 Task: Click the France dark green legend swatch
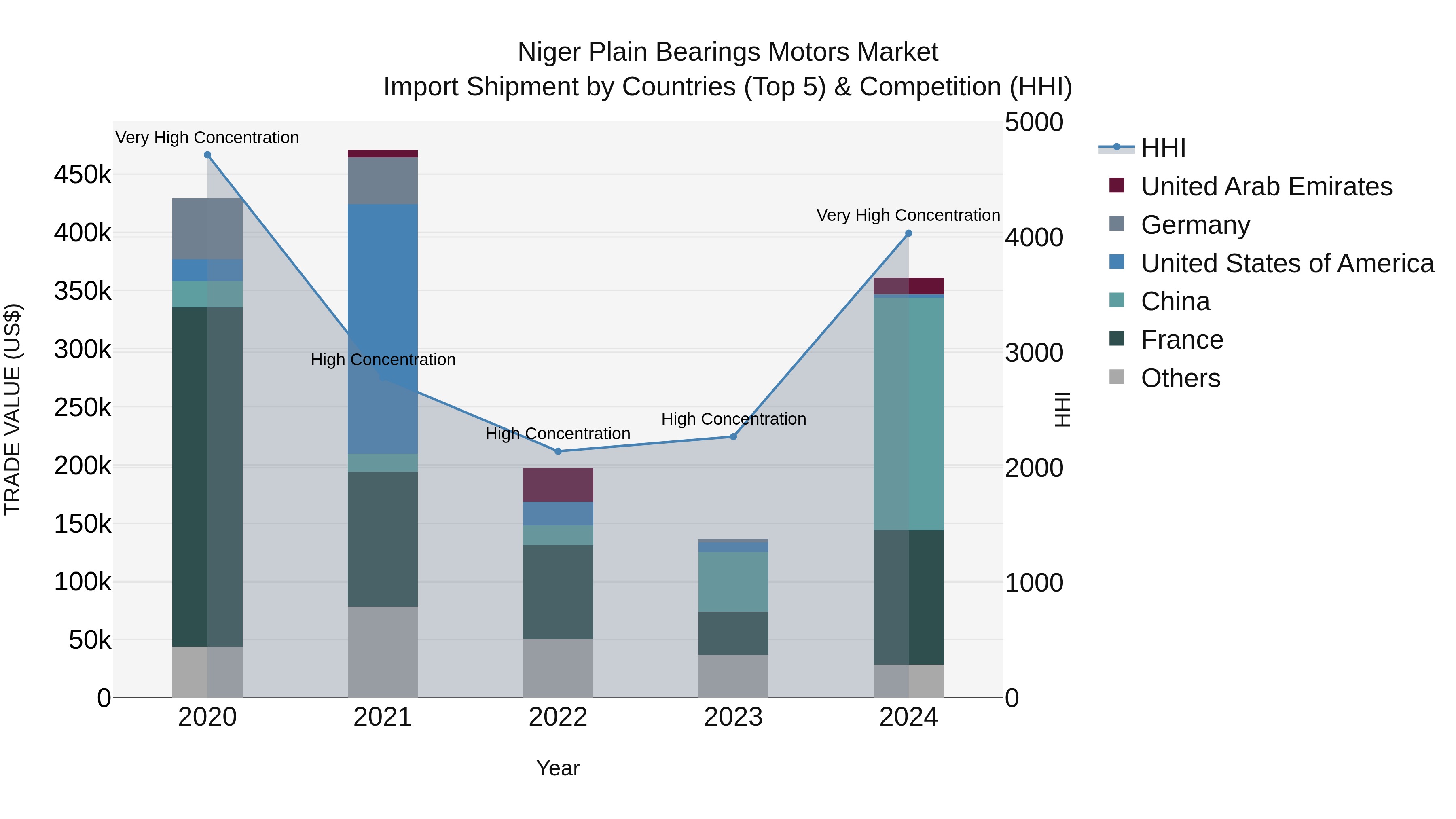pos(1116,339)
